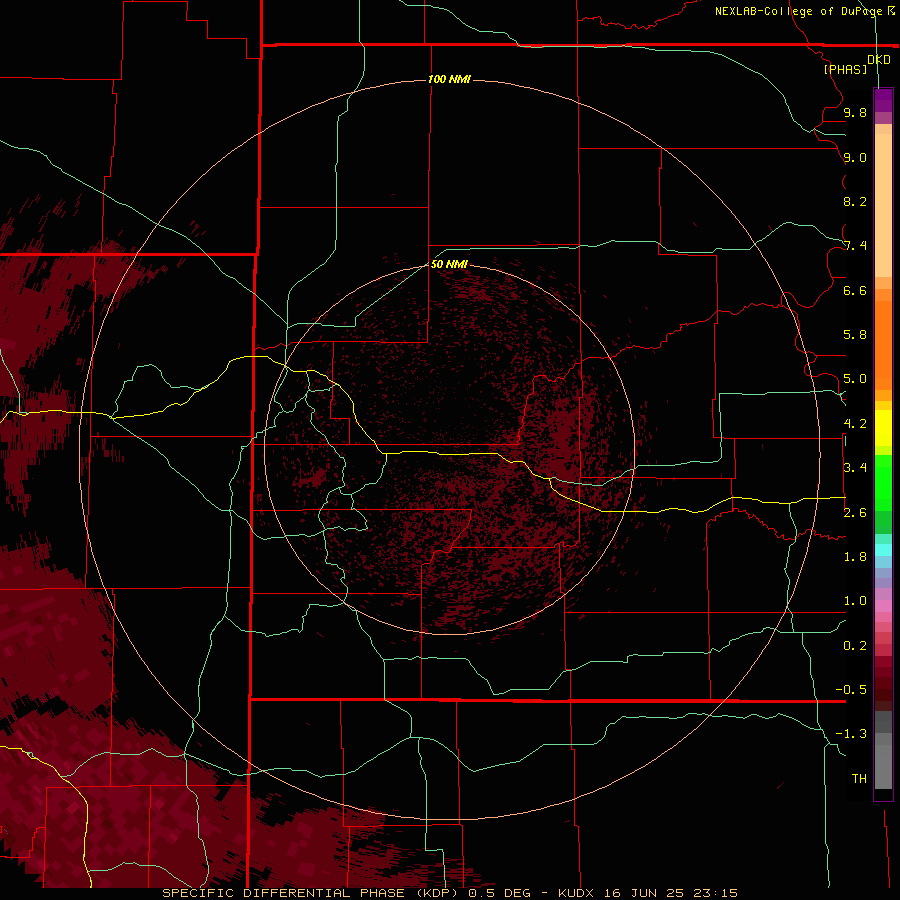This screenshot has width=900, height=900.
Task: Click the 4.2 value on the color scale
Action: [x=855, y=424]
